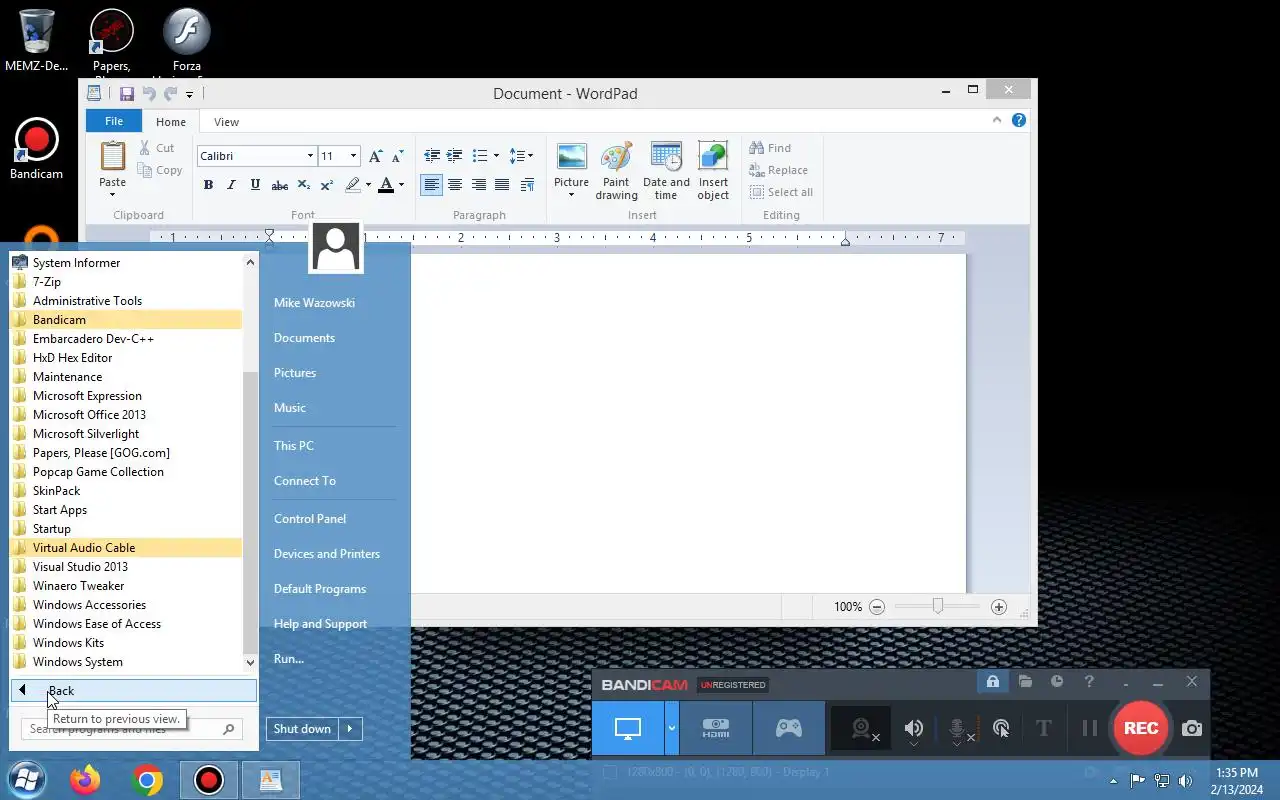
Task: Open the Paragraph settings icon
Action: pyautogui.click(x=527, y=185)
